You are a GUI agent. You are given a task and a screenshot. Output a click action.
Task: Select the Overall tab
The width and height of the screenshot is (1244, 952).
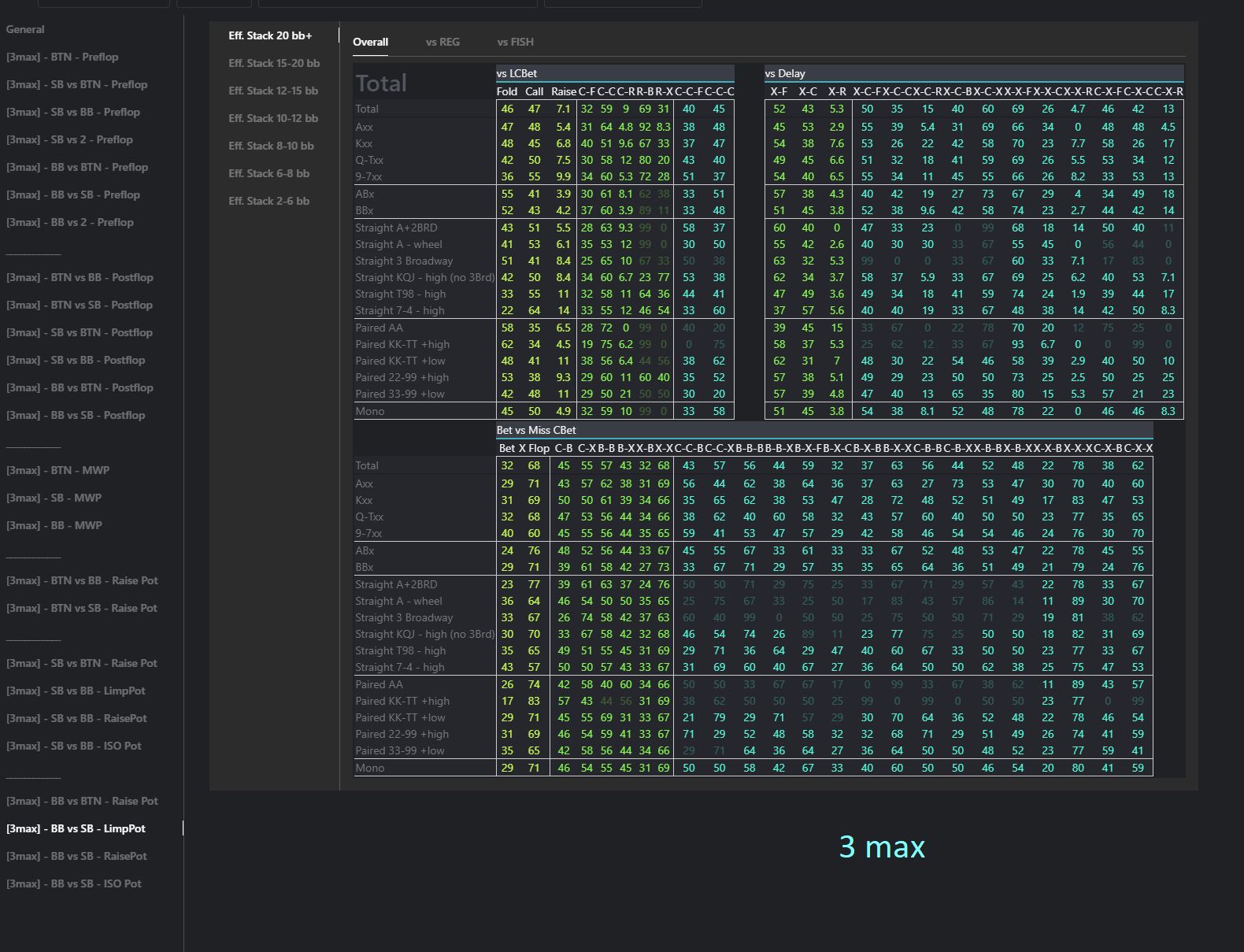tap(370, 42)
